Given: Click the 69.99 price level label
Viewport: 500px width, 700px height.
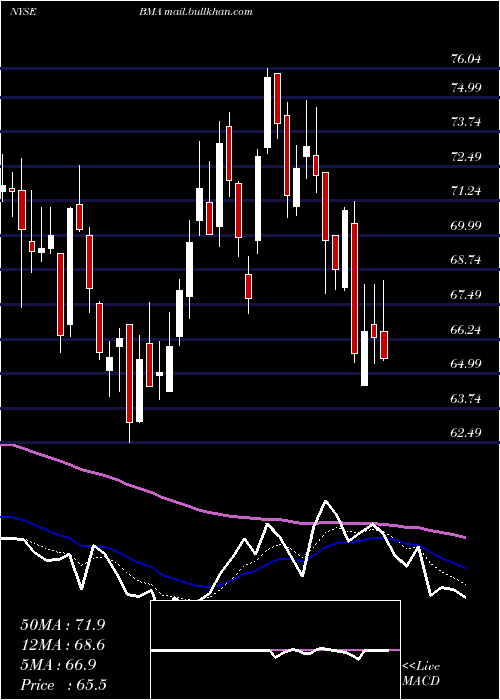Looking at the screenshot, I should (467, 225).
